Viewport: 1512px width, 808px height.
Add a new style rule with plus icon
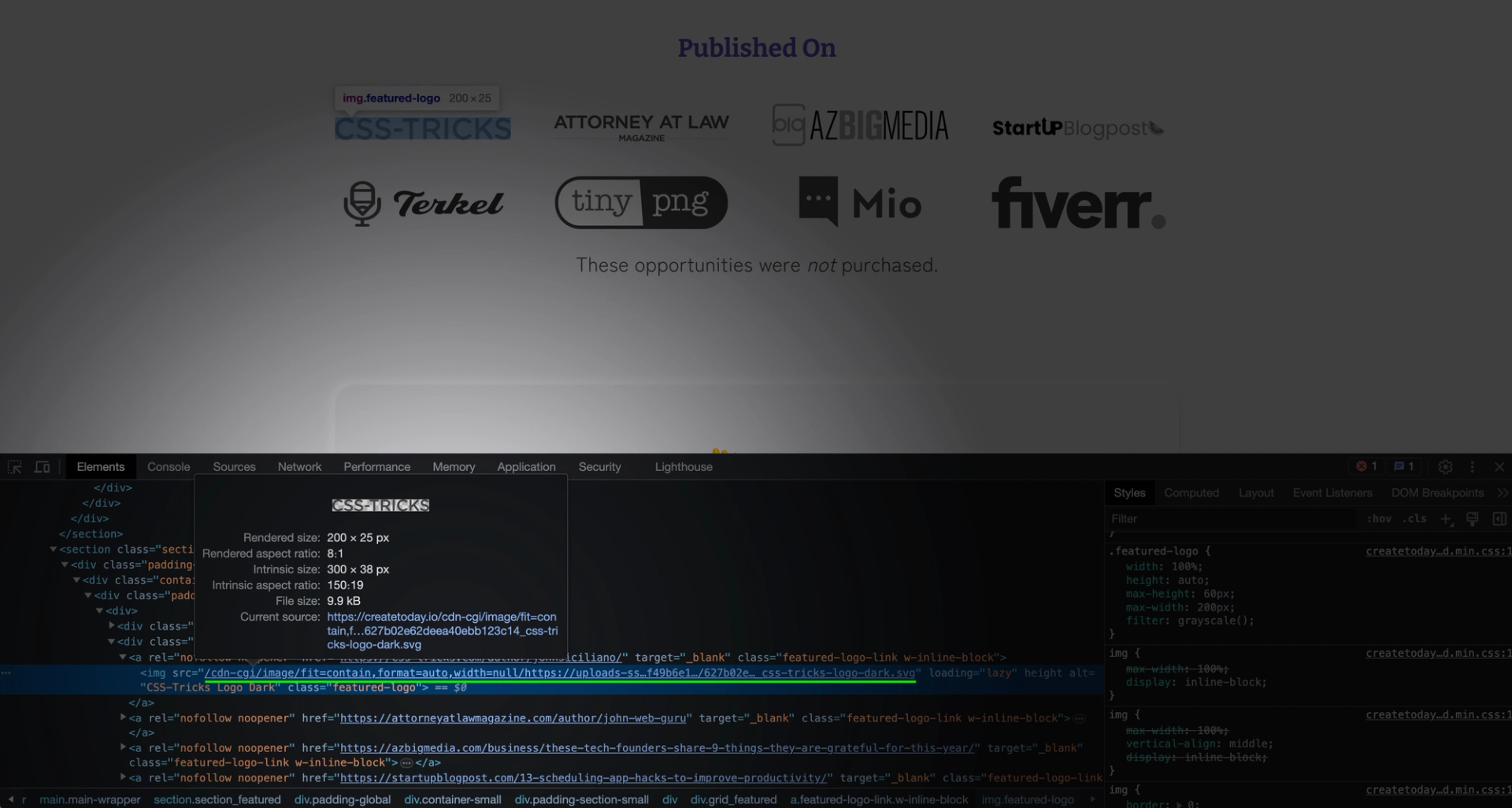(x=1446, y=519)
